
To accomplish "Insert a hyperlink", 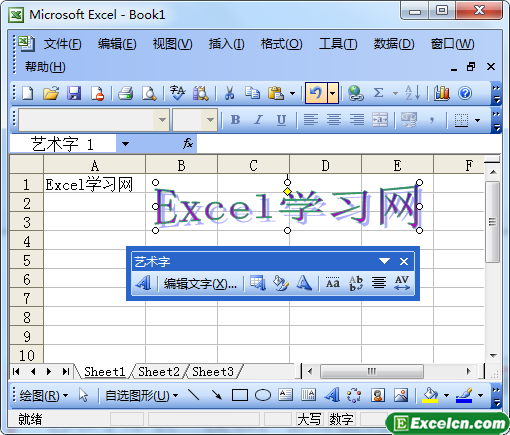I will point(355,93).
